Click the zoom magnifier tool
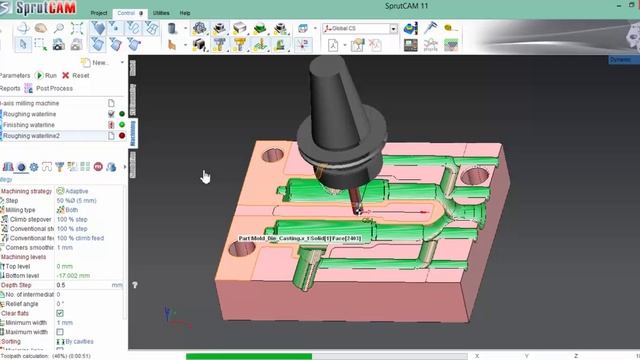Viewport: 640px width, 360px height. (x=59, y=28)
